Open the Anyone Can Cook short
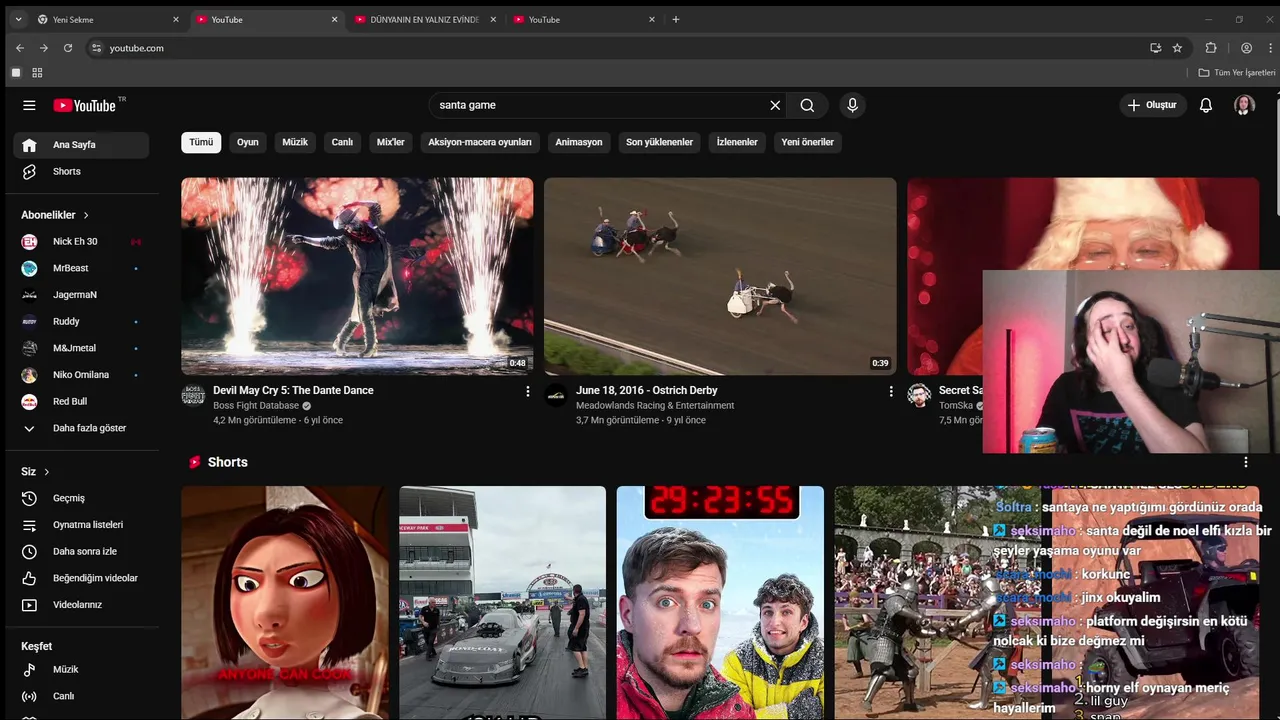 pyautogui.click(x=284, y=602)
